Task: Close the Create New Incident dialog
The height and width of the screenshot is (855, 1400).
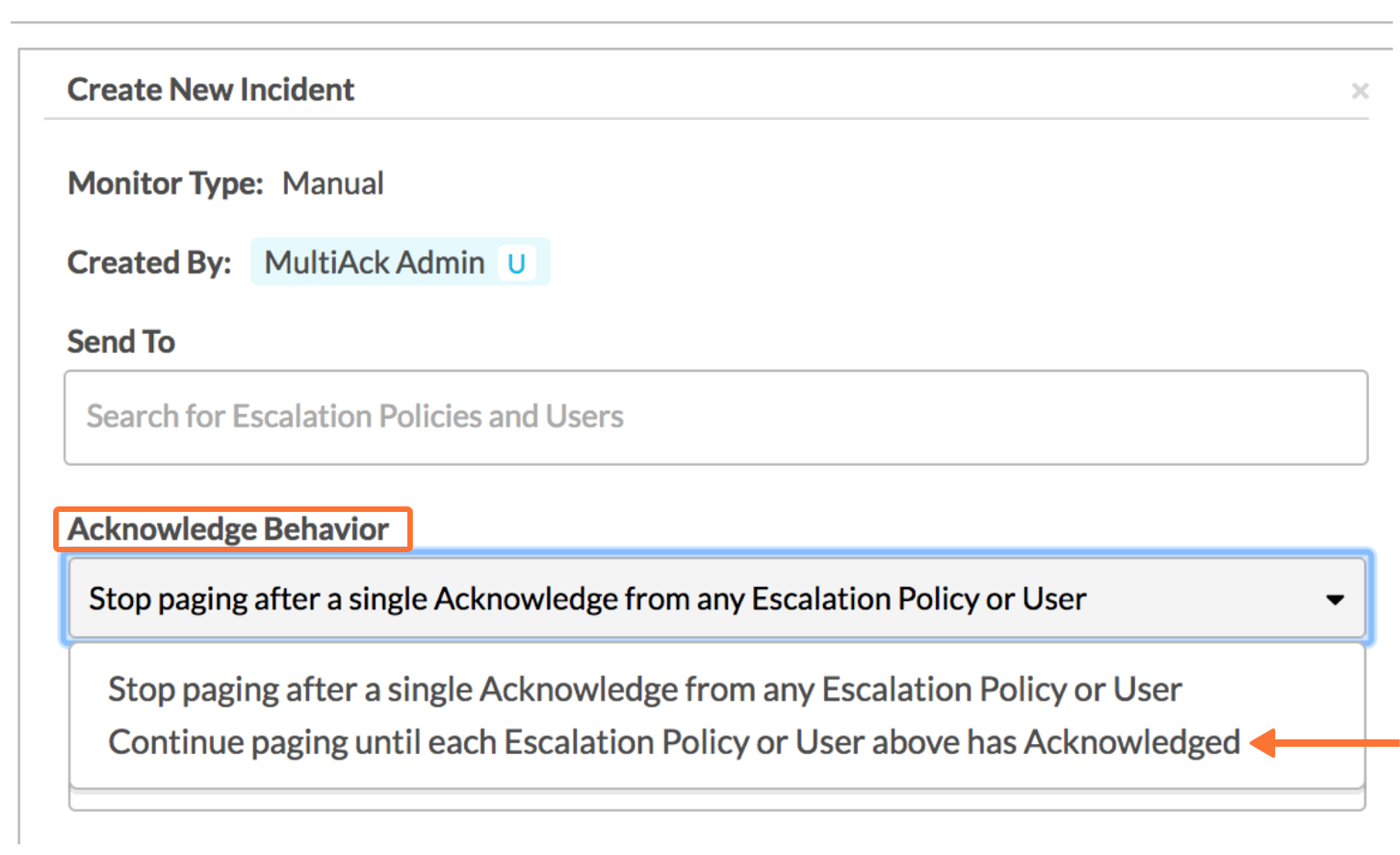Action: (x=1360, y=91)
